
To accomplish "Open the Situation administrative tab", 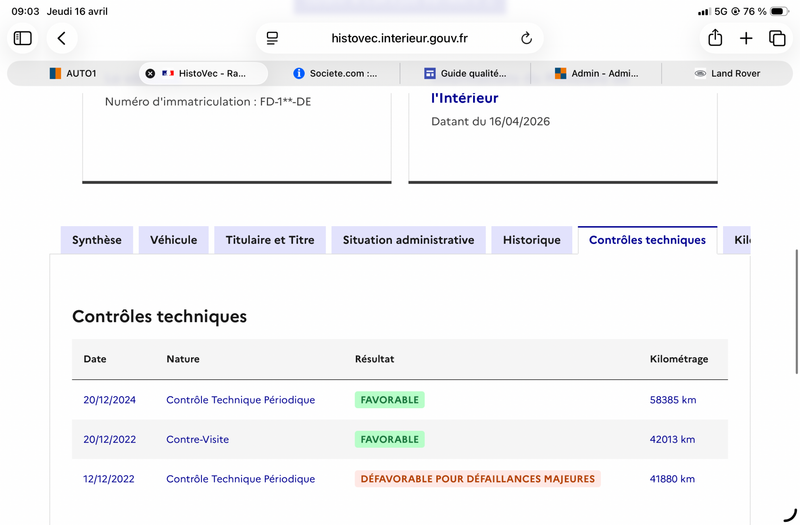I will [x=408, y=240].
